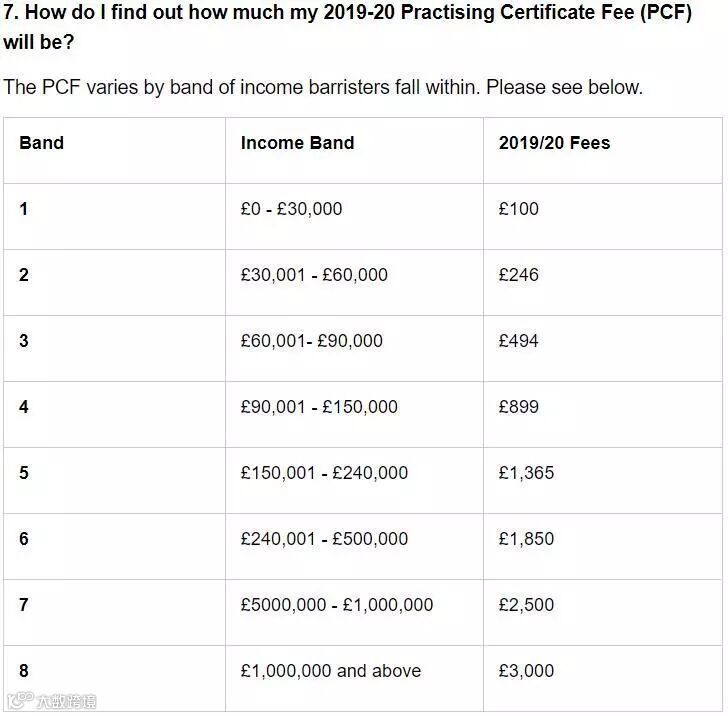Click the £2,500 fee cell
This screenshot has height=716, width=728.
coord(526,605)
